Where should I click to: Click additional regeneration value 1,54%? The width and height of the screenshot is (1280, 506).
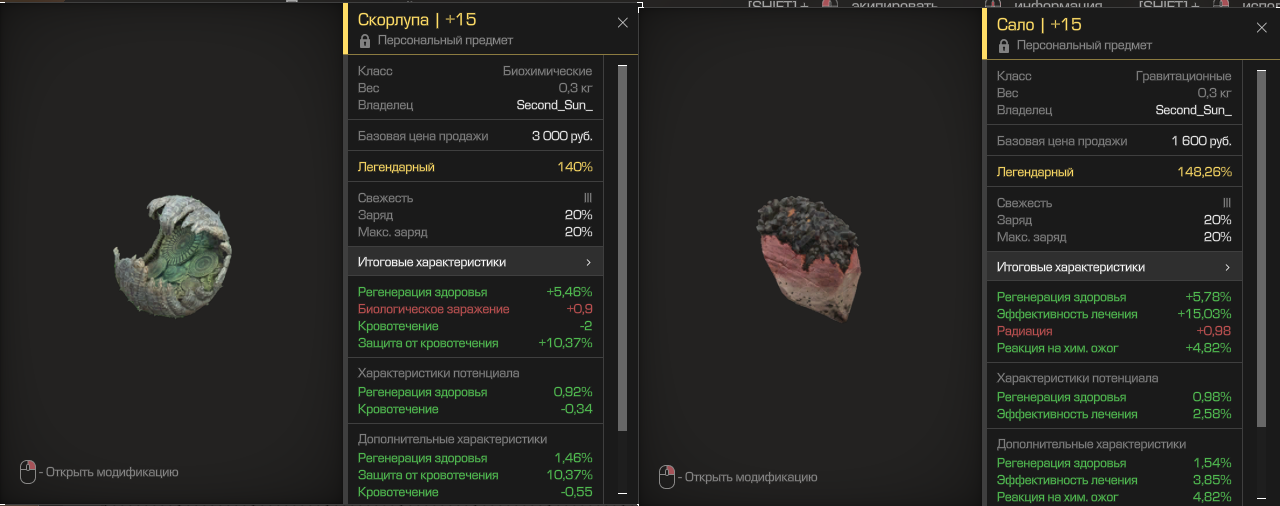[1213, 463]
